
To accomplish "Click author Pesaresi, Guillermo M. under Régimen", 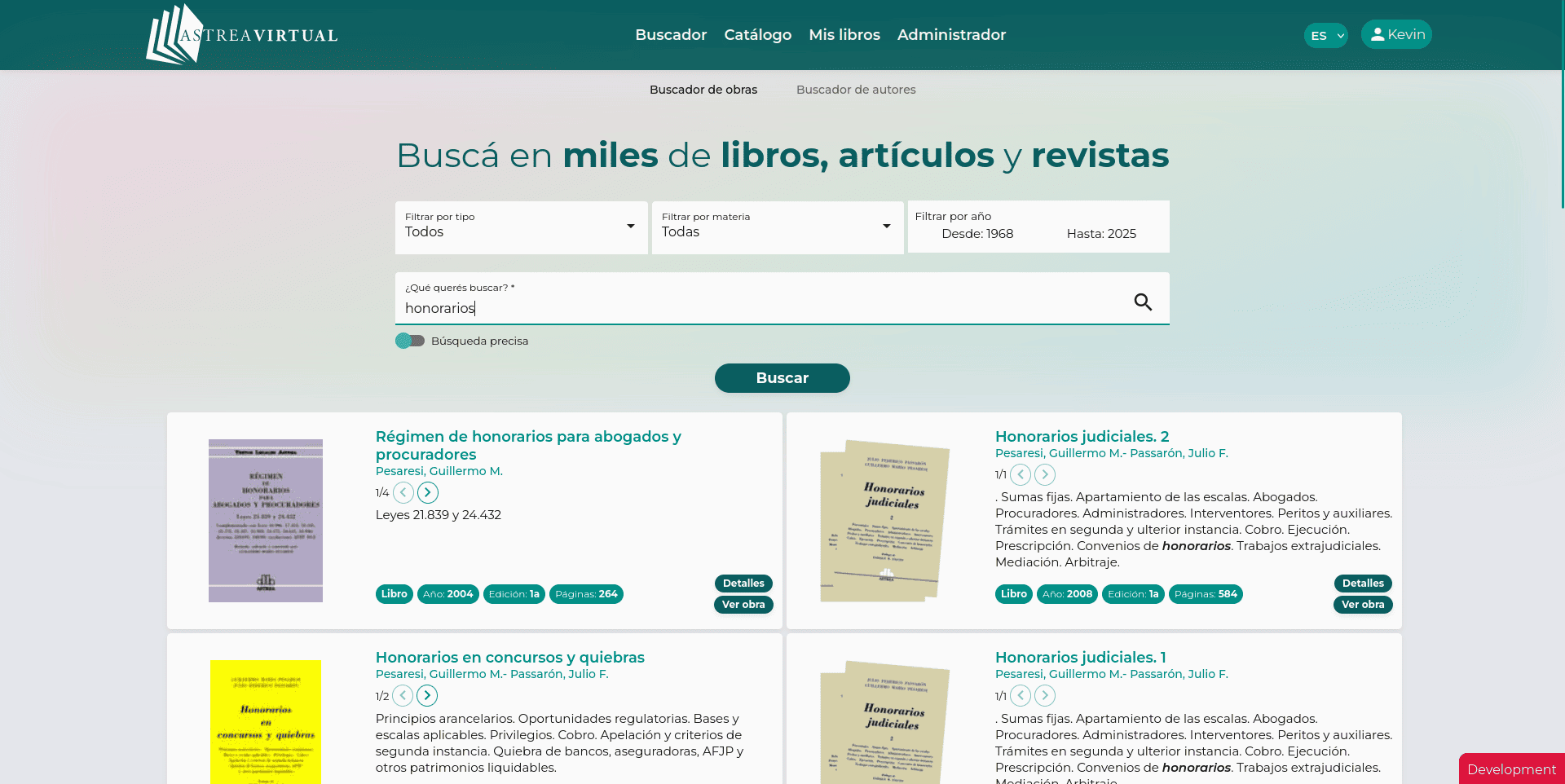I will pyautogui.click(x=439, y=471).
